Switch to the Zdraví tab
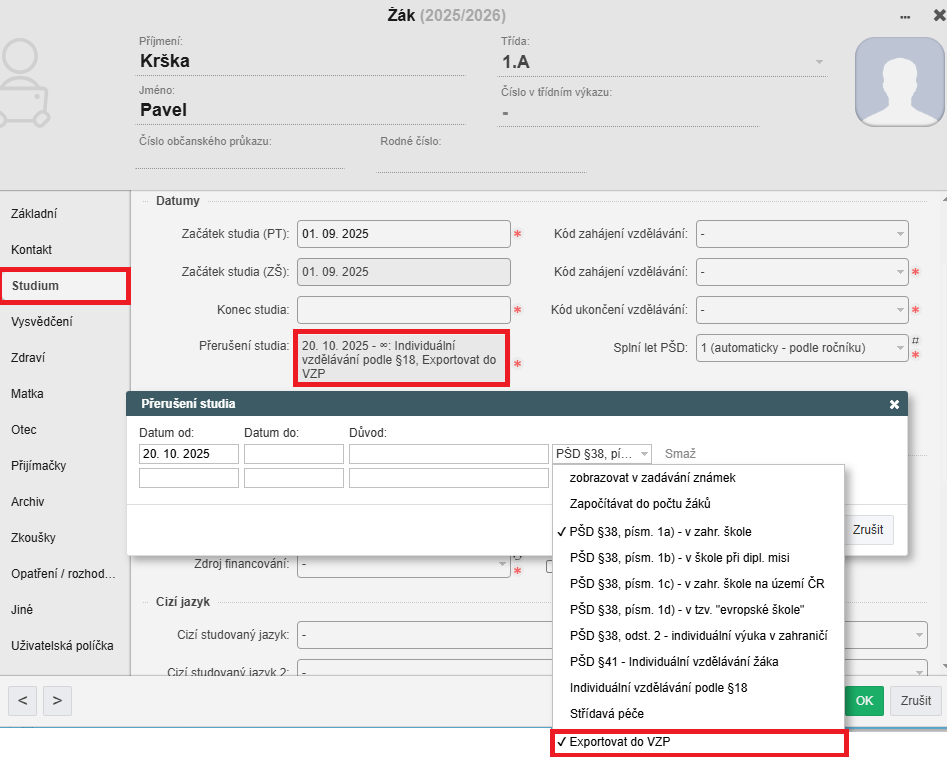947x757 pixels. coord(29,358)
